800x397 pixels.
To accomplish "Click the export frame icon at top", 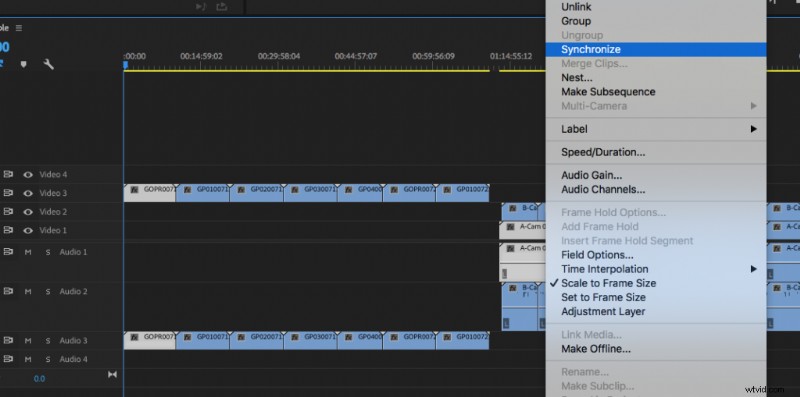I will [x=221, y=7].
